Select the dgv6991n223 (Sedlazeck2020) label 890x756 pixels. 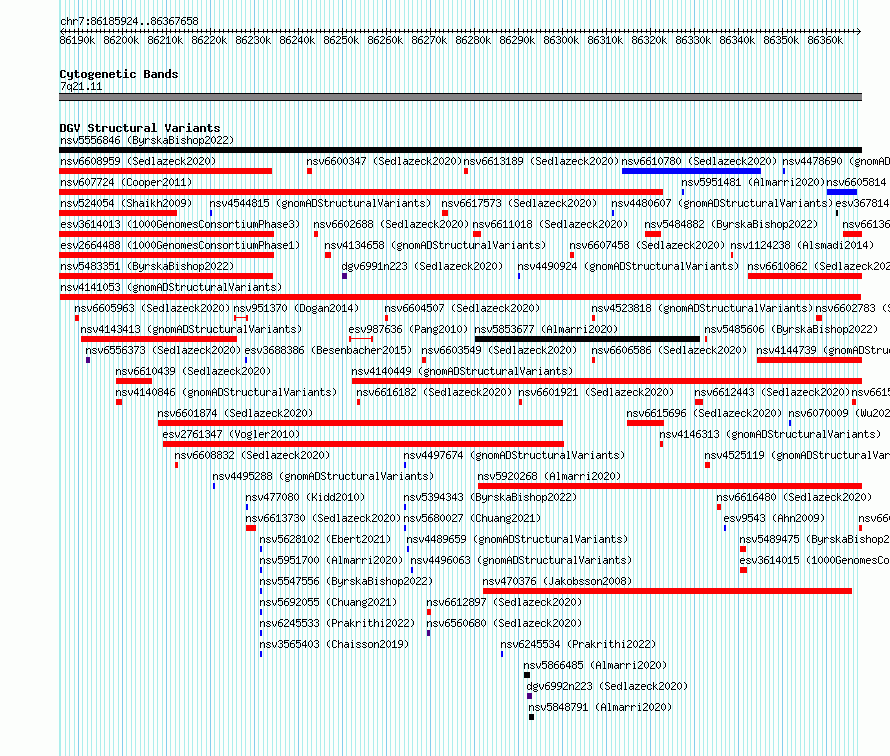pos(422,266)
